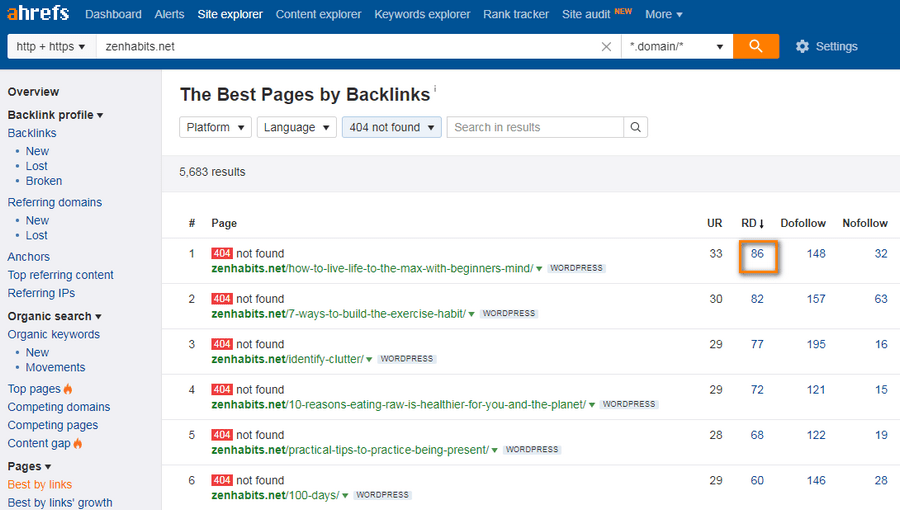The width and height of the screenshot is (900, 510).
Task: Click the info icon beside the page title
Action: [435, 88]
